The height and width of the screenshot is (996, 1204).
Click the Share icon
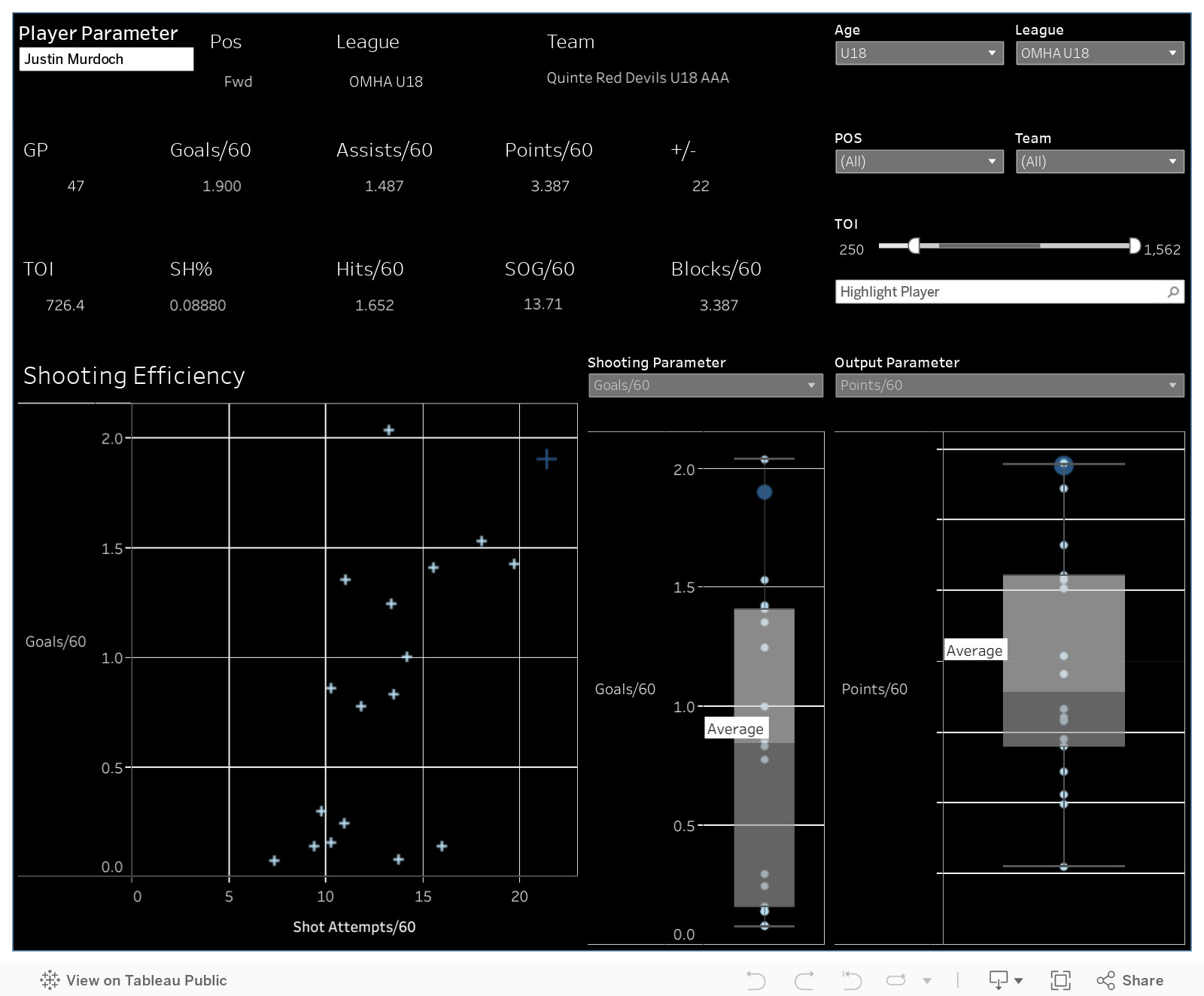click(x=1105, y=980)
